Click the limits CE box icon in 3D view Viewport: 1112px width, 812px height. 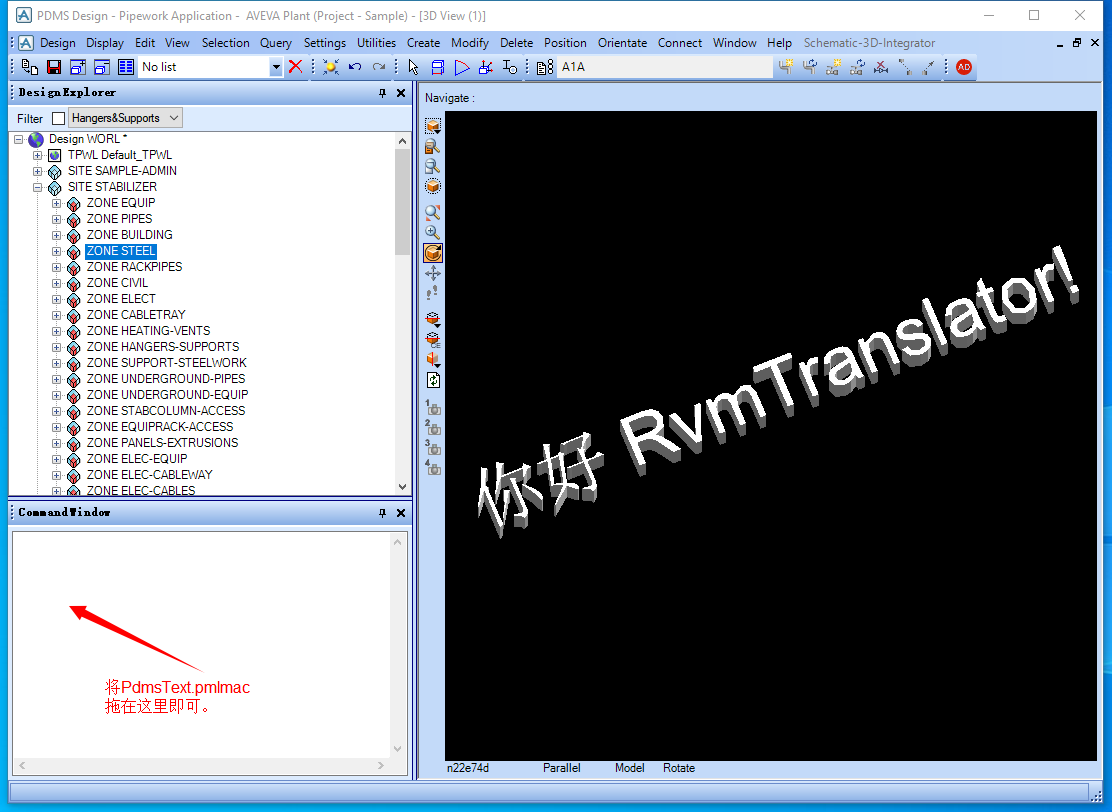433,126
